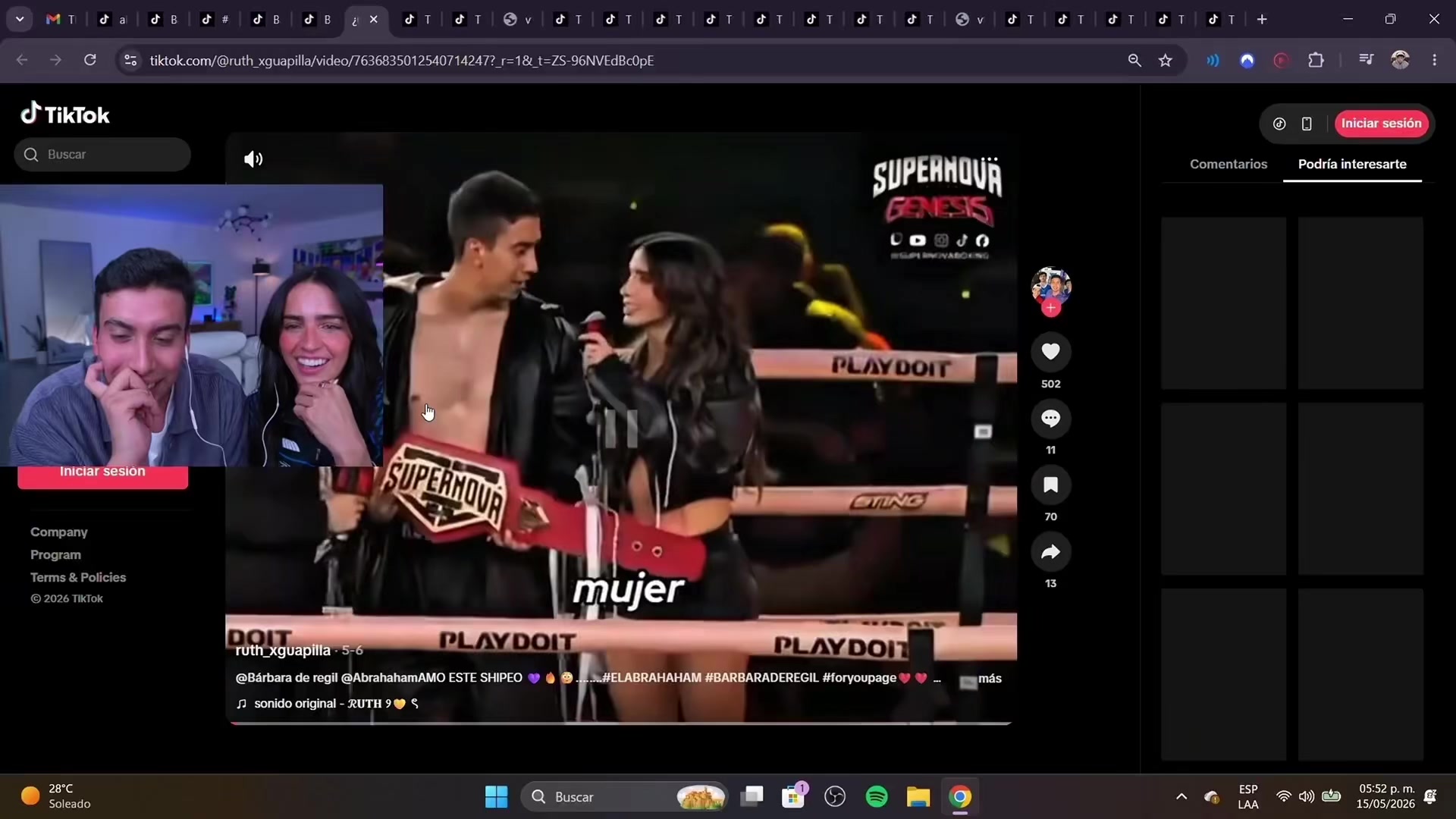This screenshot has width=1456, height=819.
Task: Click the blue sound-wave extension icon
Action: (1213, 61)
